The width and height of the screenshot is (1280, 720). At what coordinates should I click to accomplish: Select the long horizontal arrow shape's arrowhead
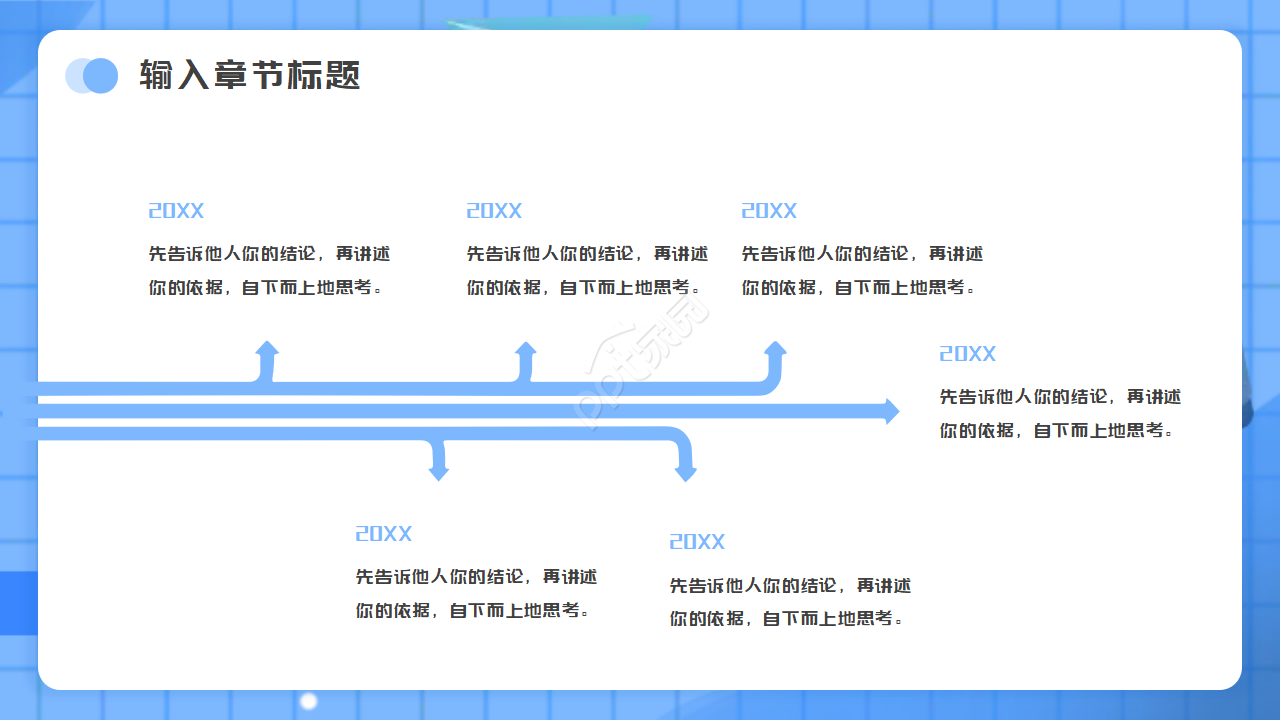click(x=891, y=411)
